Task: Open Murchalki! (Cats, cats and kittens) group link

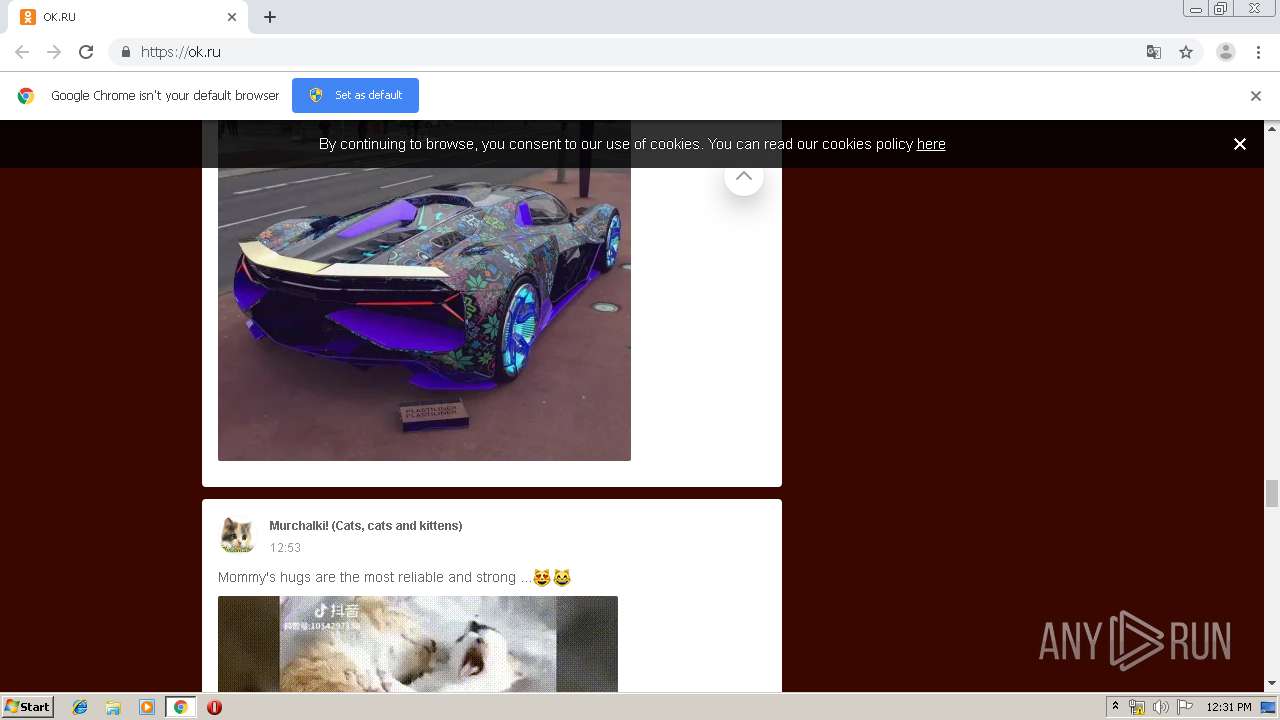Action: coord(366,526)
